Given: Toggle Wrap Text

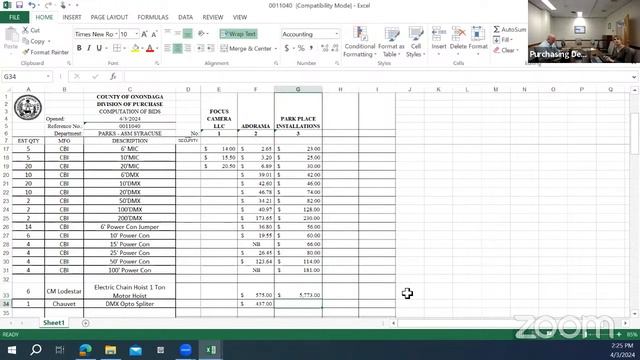Looking at the screenshot, I should [x=238, y=34].
